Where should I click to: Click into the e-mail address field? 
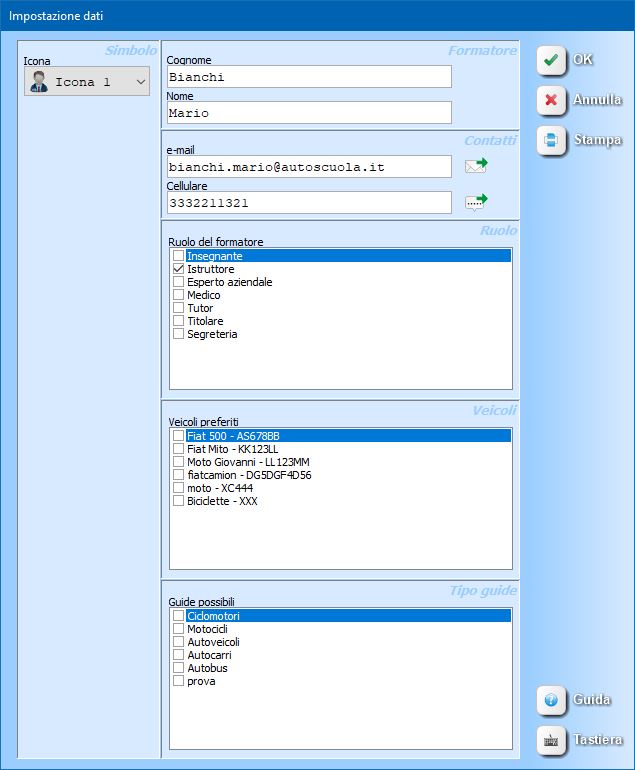pyautogui.click(x=308, y=167)
